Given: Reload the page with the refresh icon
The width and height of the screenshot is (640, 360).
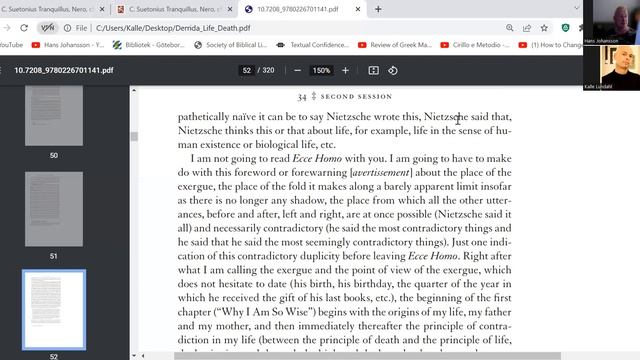Looking at the screenshot, I should tap(24, 28).
